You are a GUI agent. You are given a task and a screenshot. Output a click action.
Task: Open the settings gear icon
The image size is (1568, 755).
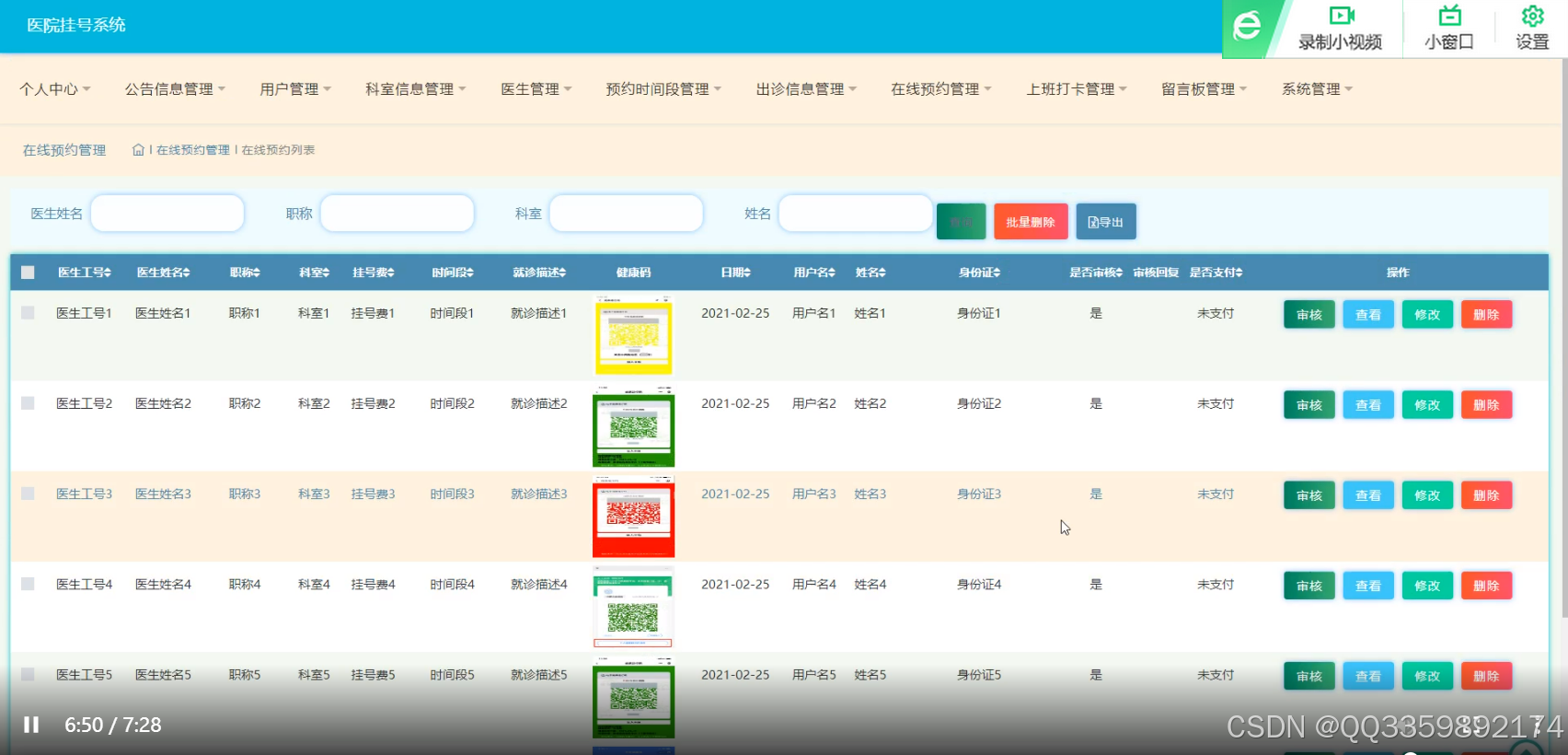click(1532, 16)
